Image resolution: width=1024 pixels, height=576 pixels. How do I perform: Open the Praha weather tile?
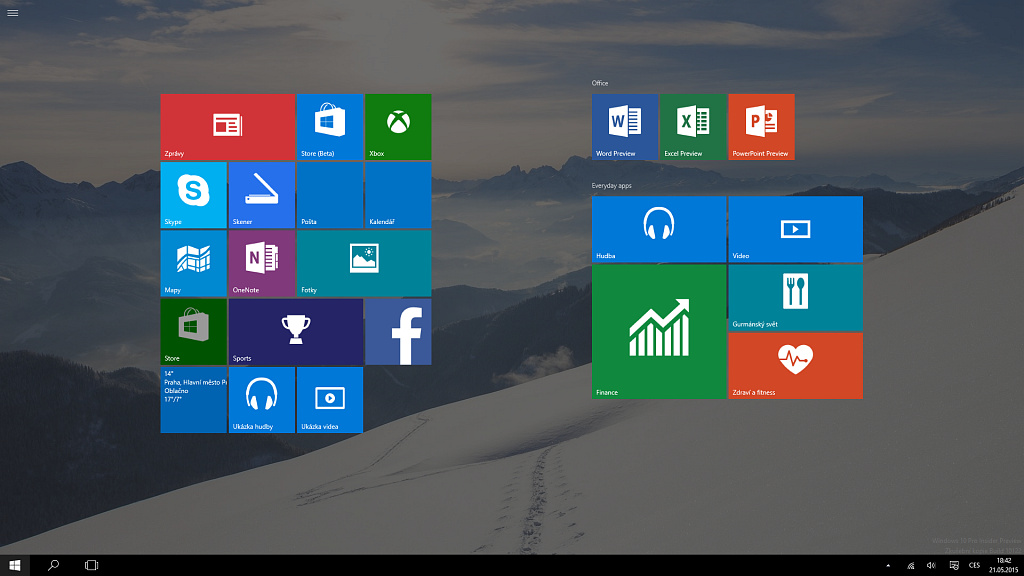click(x=193, y=400)
